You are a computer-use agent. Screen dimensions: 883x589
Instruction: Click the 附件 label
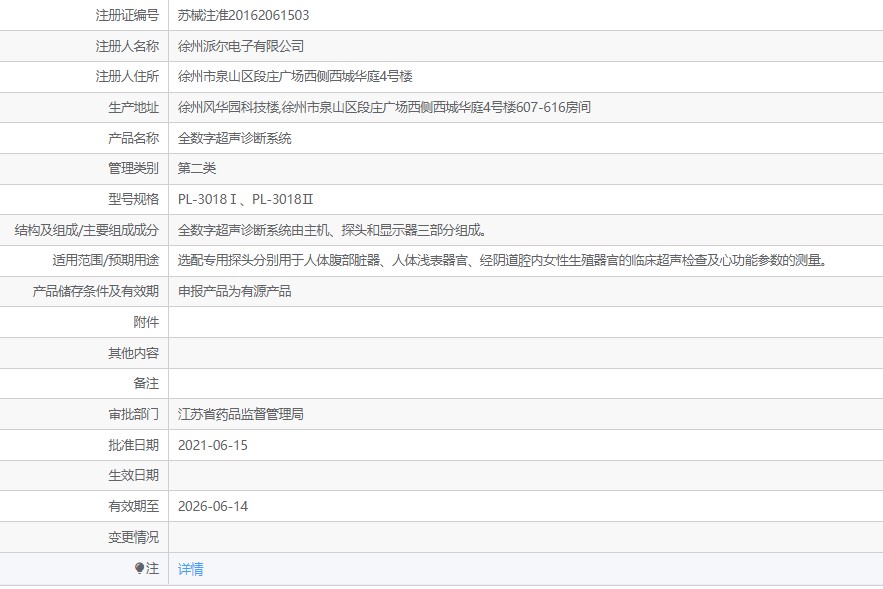point(146,322)
